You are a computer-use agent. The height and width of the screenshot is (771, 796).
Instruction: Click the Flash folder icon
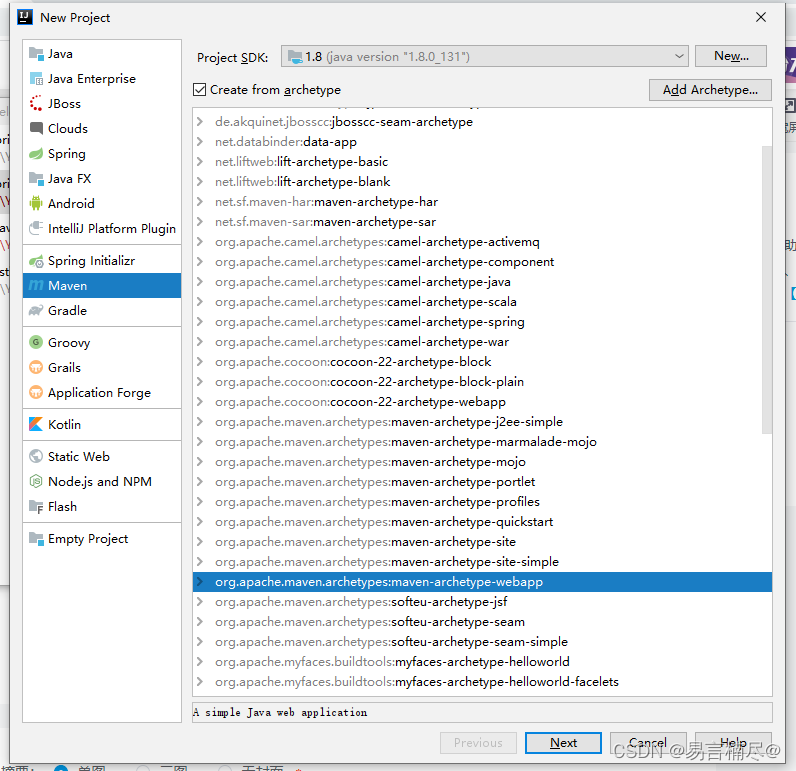coord(36,507)
